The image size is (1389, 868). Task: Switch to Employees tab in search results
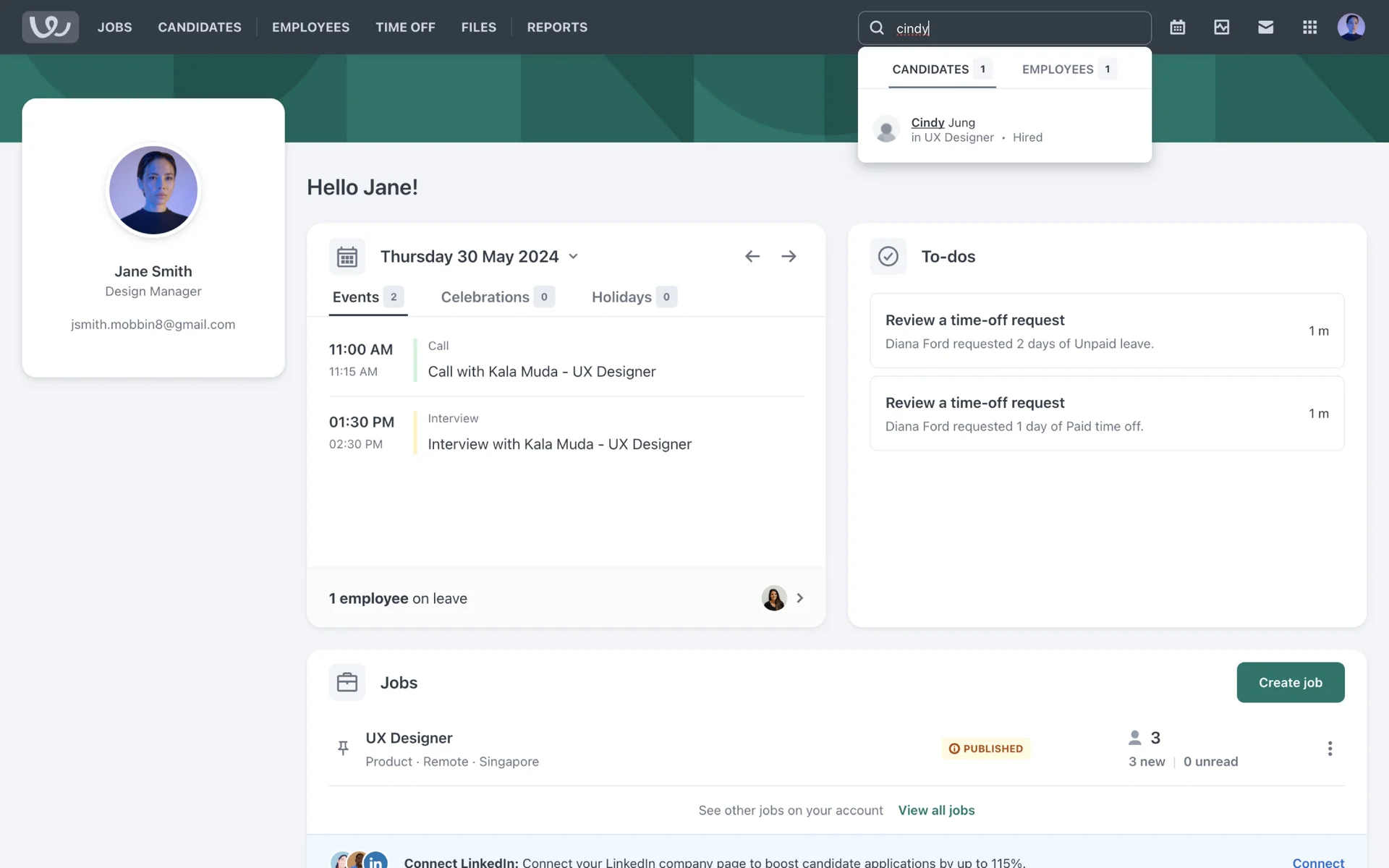tap(1068, 69)
